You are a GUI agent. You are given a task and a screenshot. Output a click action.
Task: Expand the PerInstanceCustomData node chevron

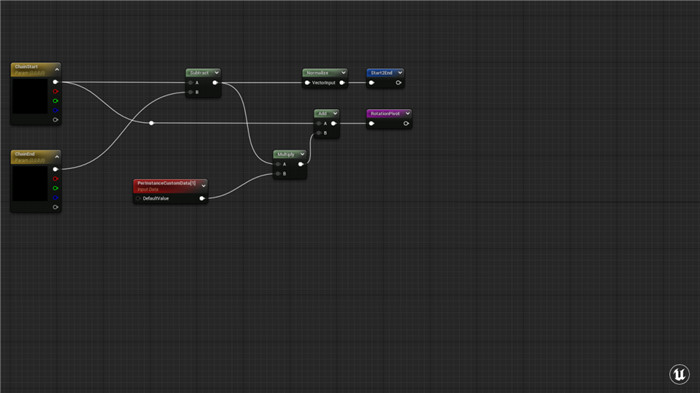(204, 185)
